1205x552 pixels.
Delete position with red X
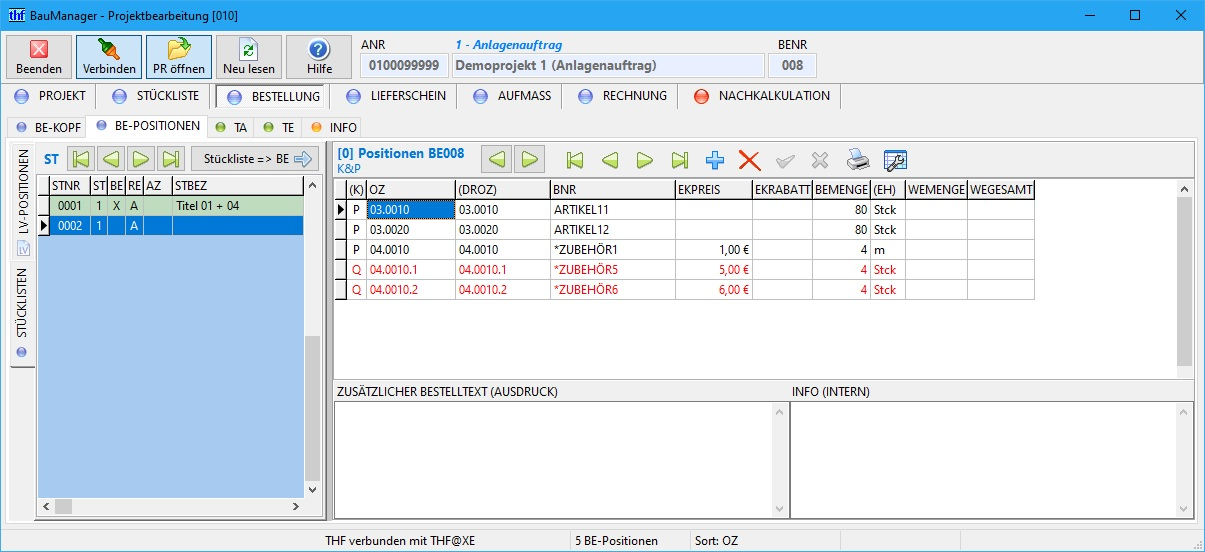tap(749, 160)
